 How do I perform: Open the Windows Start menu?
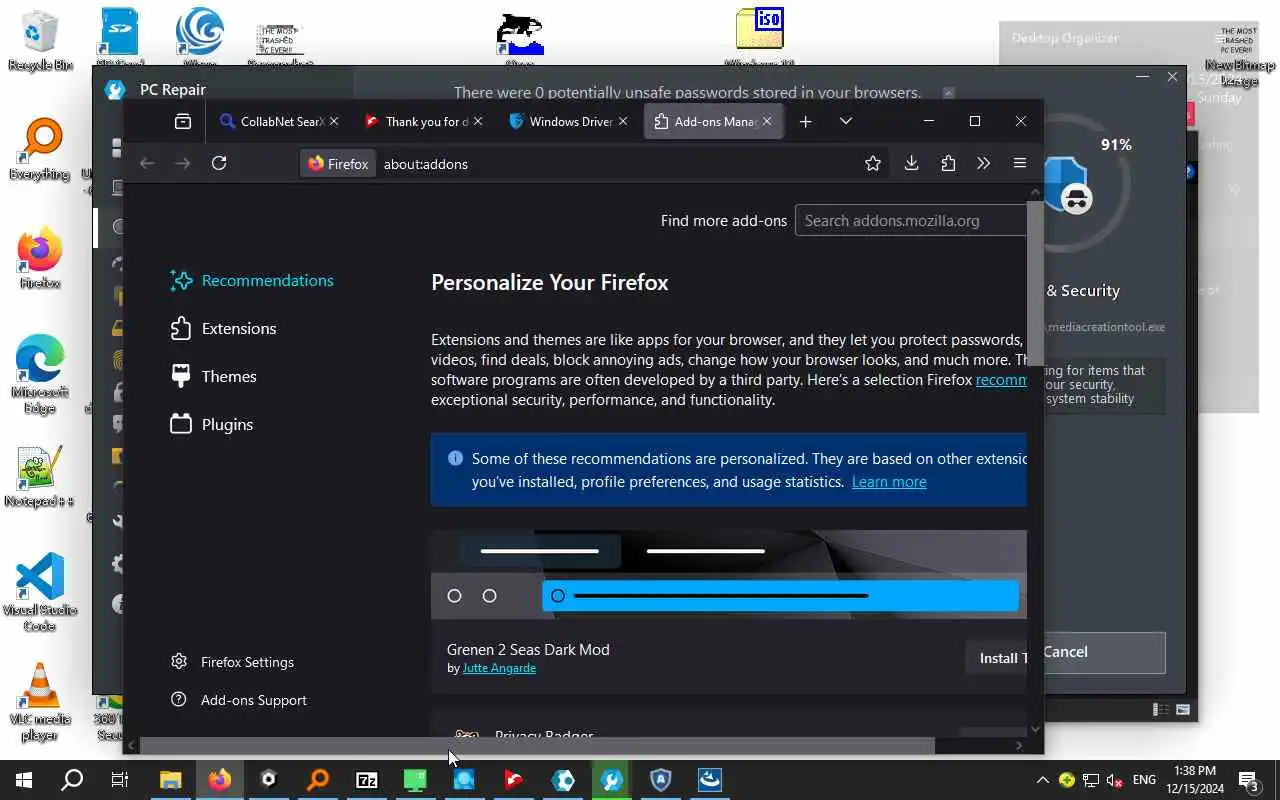23,780
